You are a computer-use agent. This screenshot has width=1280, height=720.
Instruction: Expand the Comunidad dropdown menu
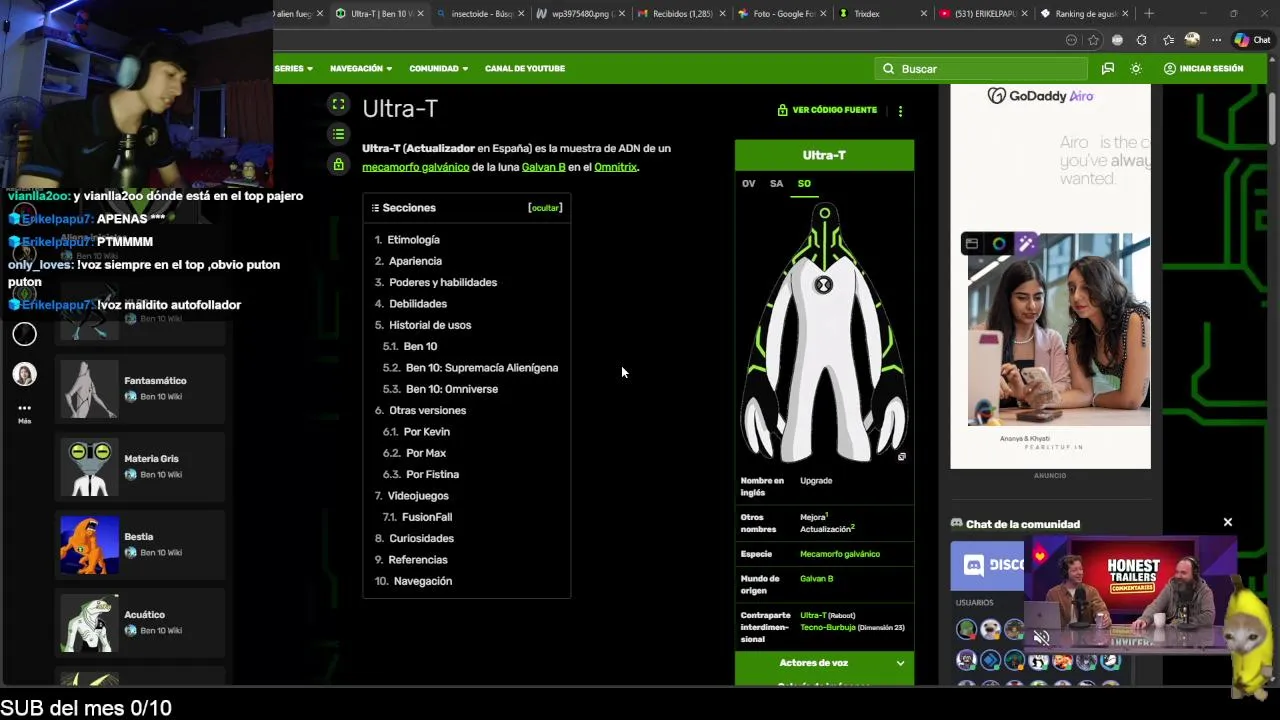[x=439, y=69]
